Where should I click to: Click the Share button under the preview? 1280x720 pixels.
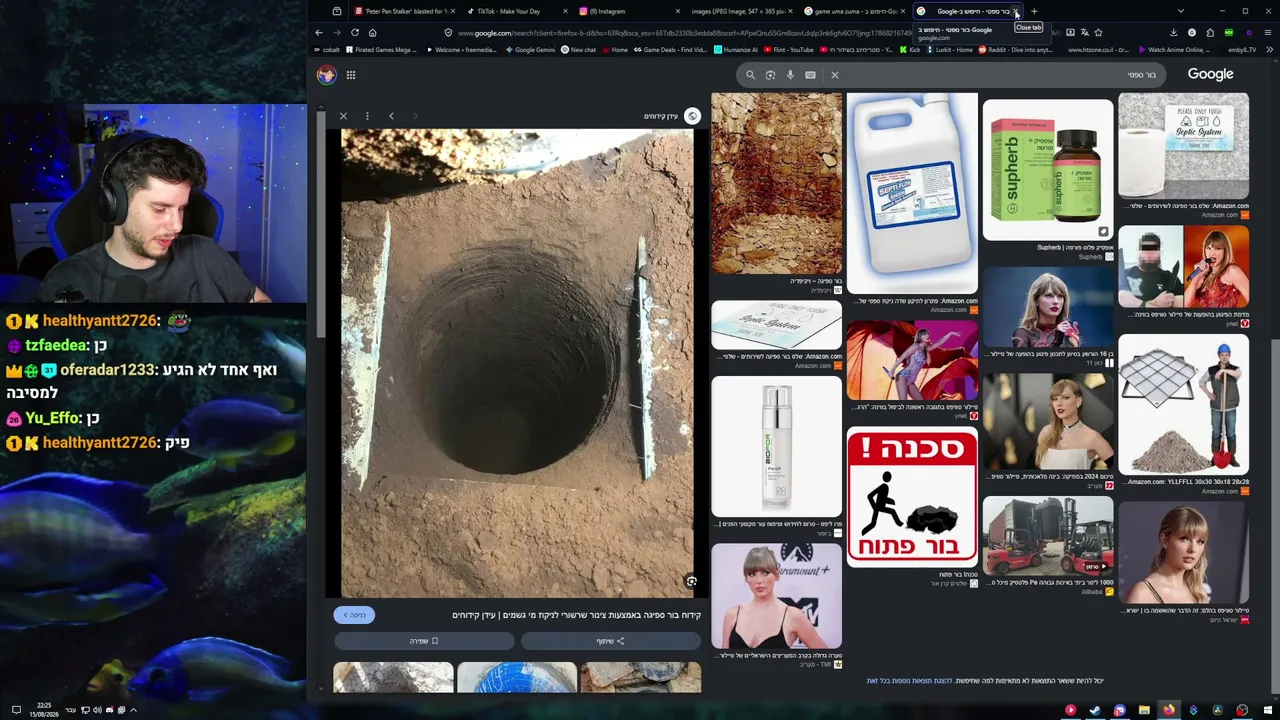[610, 641]
